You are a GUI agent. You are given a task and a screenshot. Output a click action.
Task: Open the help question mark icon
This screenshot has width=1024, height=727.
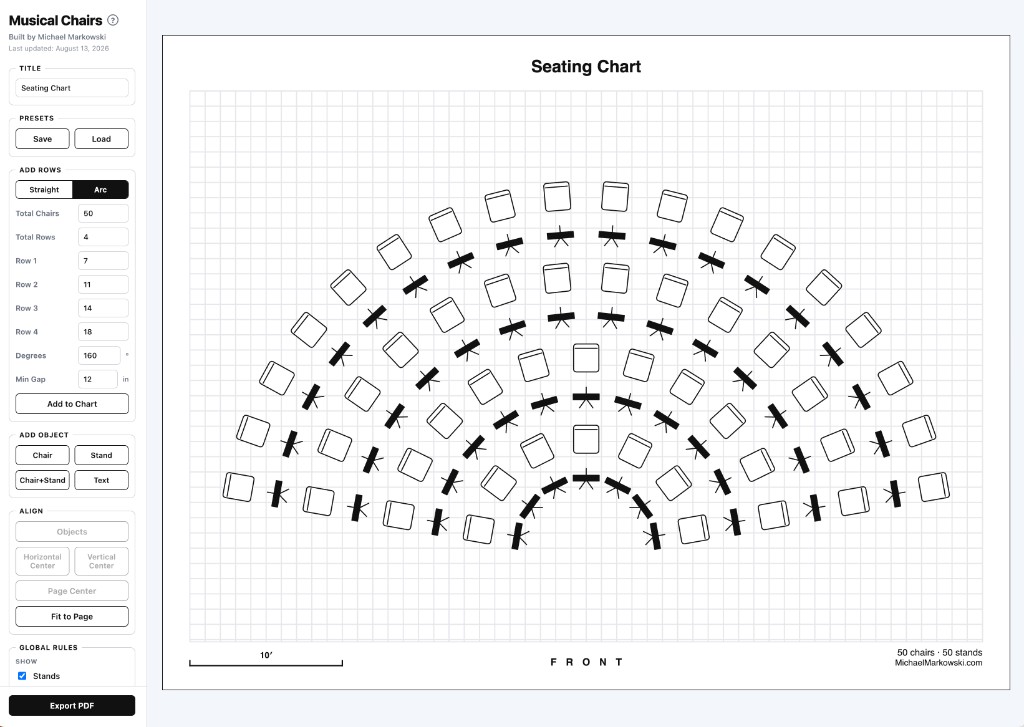(x=113, y=20)
